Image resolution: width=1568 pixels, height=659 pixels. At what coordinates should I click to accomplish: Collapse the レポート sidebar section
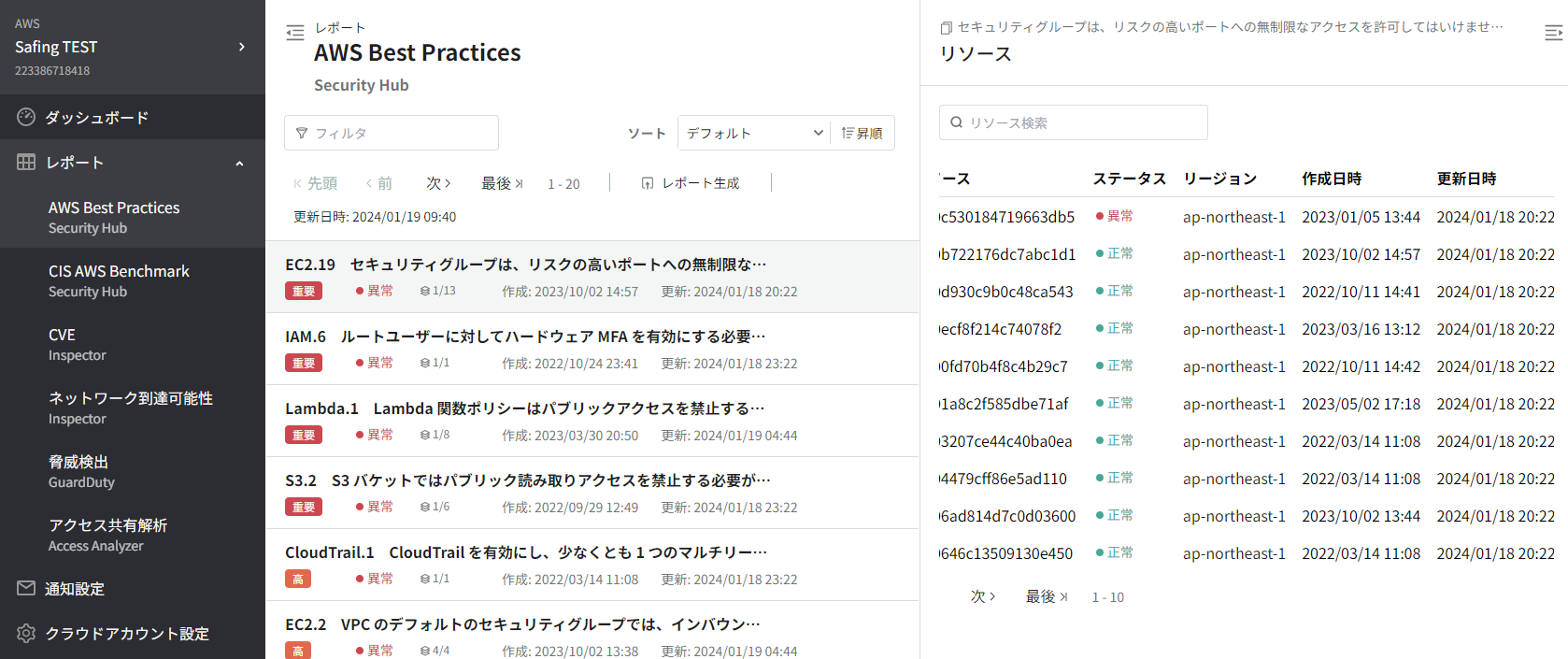pyautogui.click(x=239, y=163)
